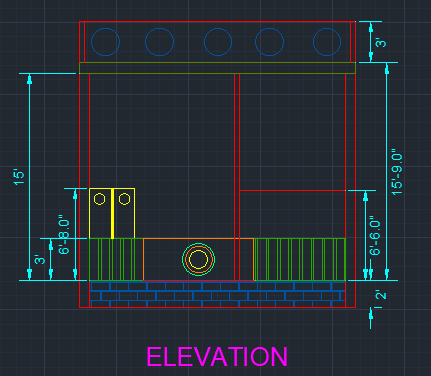Click the lower left 3' dimension label
The image size is (431, 376).
click(x=40, y=260)
